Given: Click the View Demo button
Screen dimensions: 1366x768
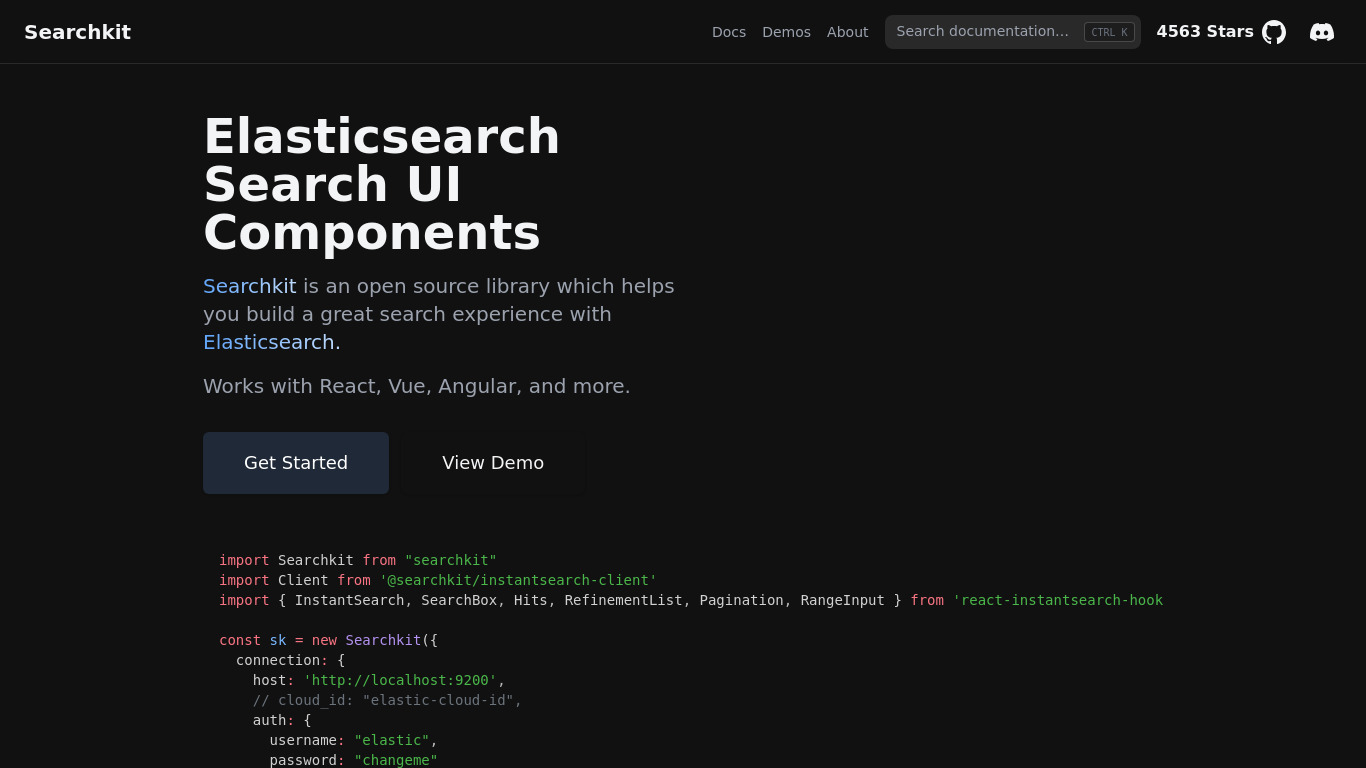Looking at the screenshot, I should click(493, 463).
